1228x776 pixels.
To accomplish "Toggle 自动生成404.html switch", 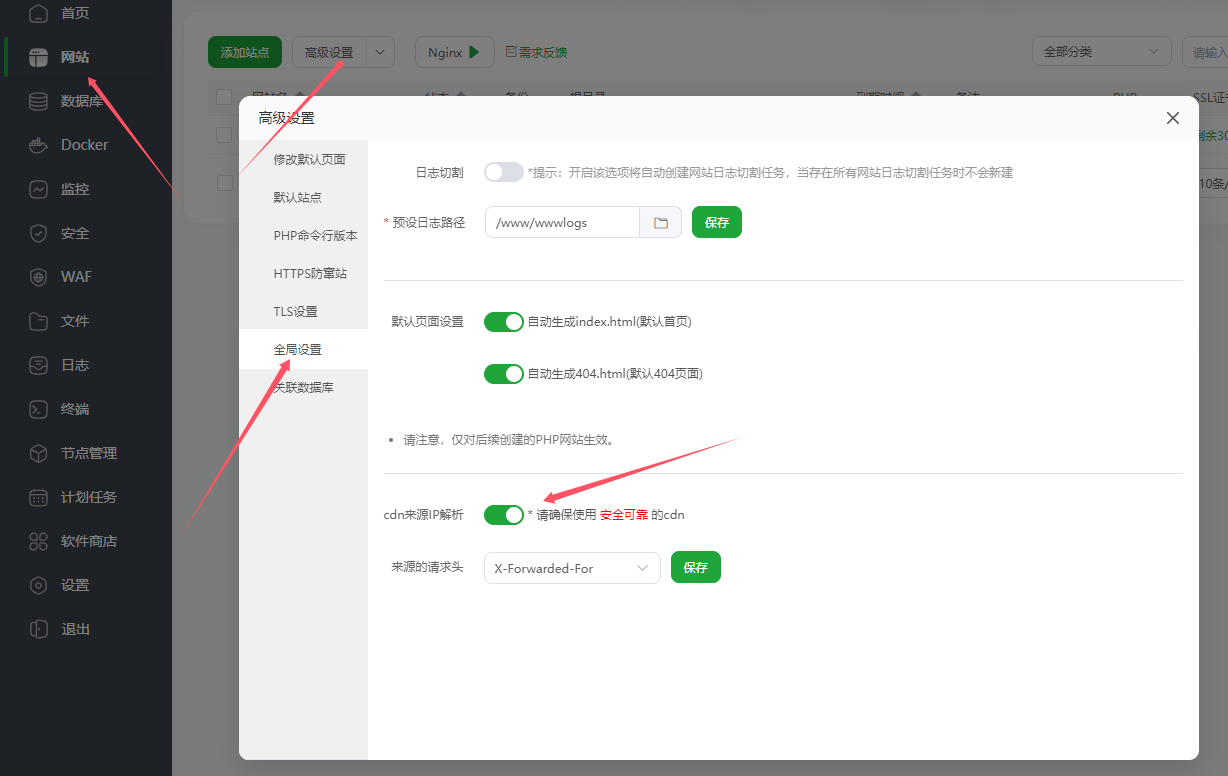I will [504, 374].
